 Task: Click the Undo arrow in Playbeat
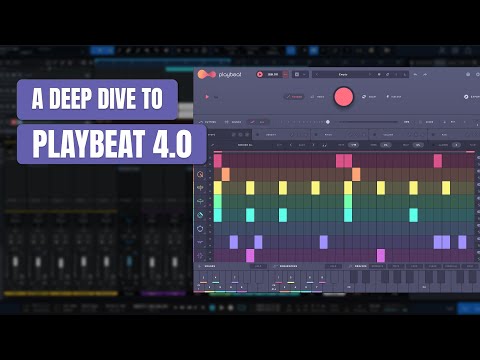click(x=415, y=74)
